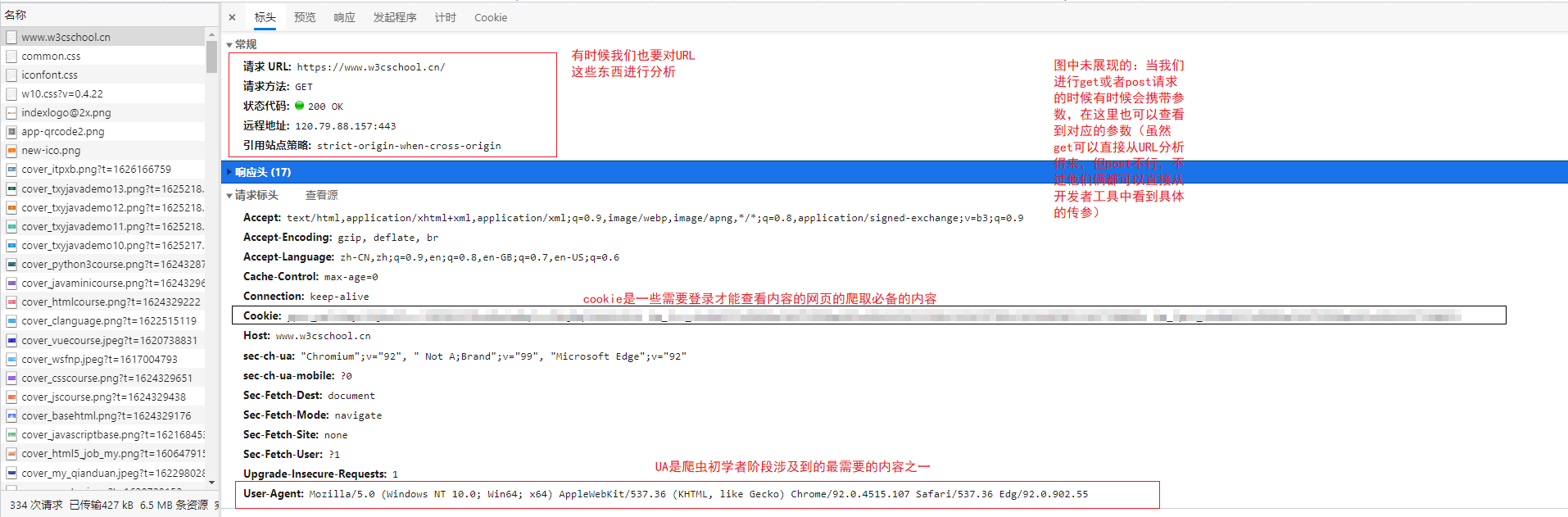Select the w10.css?v=0.4.22 request

click(62, 93)
